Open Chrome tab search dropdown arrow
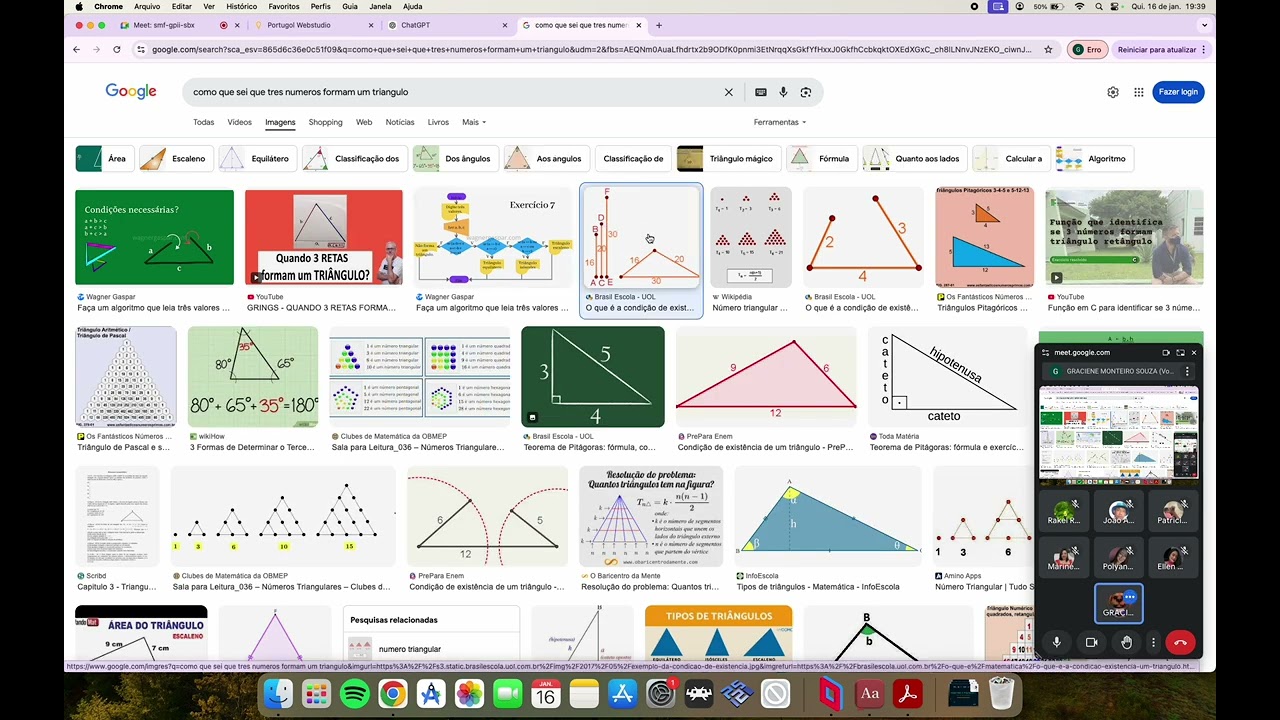The image size is (1280, 720). (1202, 25)
